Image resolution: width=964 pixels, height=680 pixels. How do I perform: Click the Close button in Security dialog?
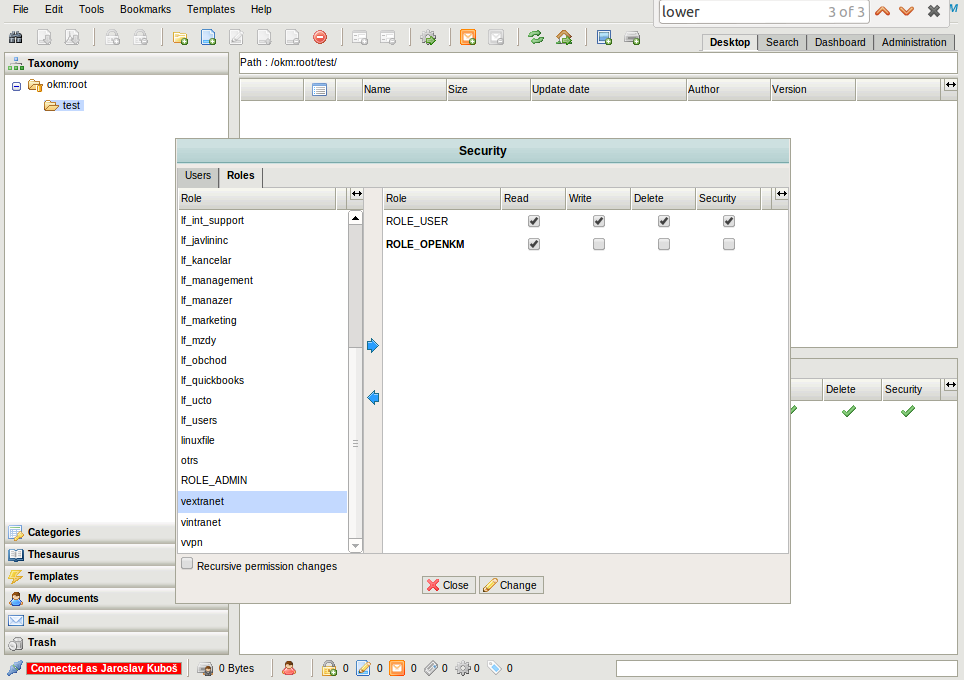[447, 585]
